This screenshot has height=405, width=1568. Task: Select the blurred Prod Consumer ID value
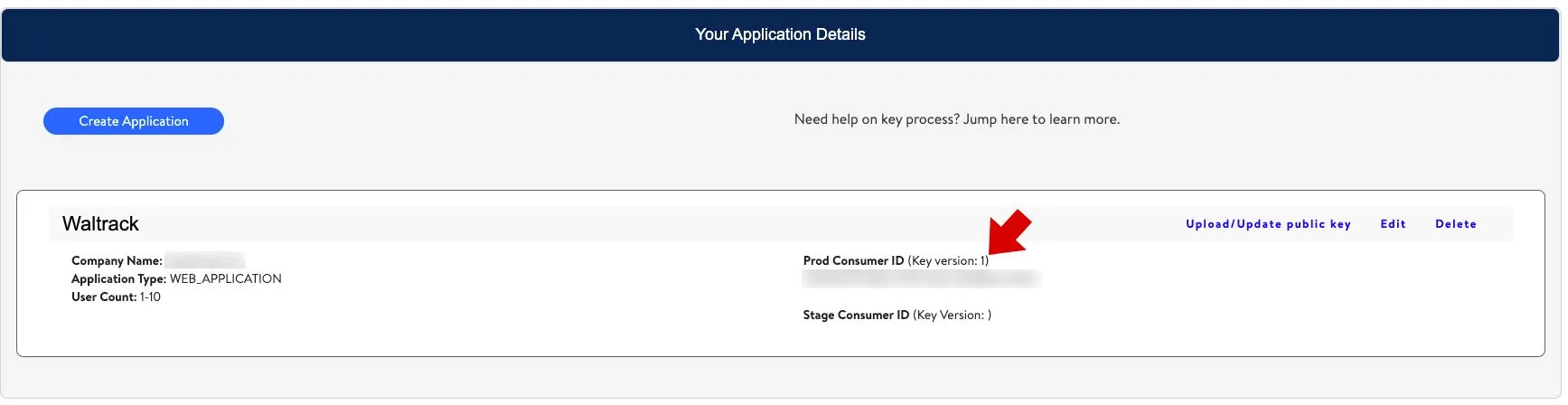[922, 279]
